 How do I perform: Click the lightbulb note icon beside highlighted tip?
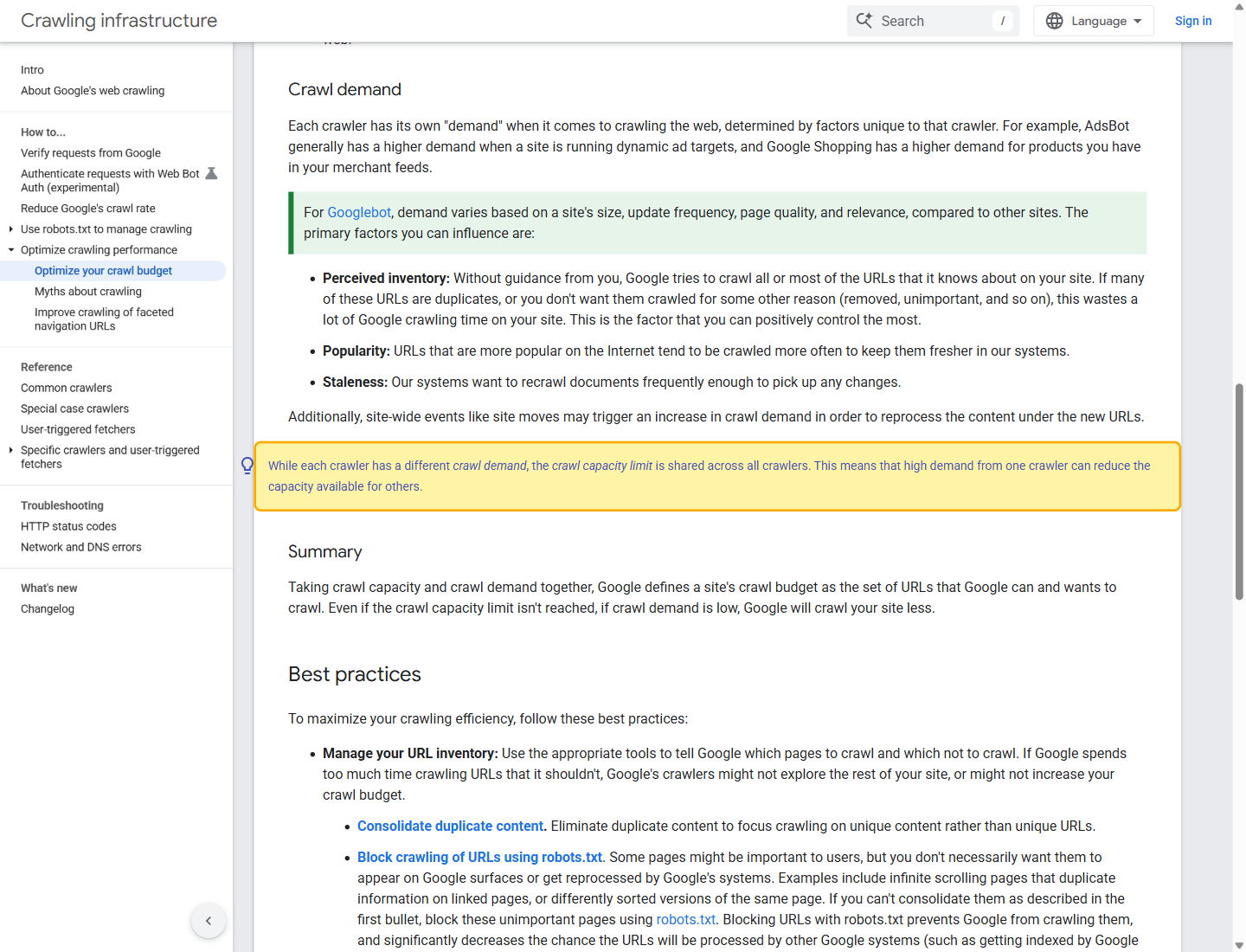[x=247, y=466]
